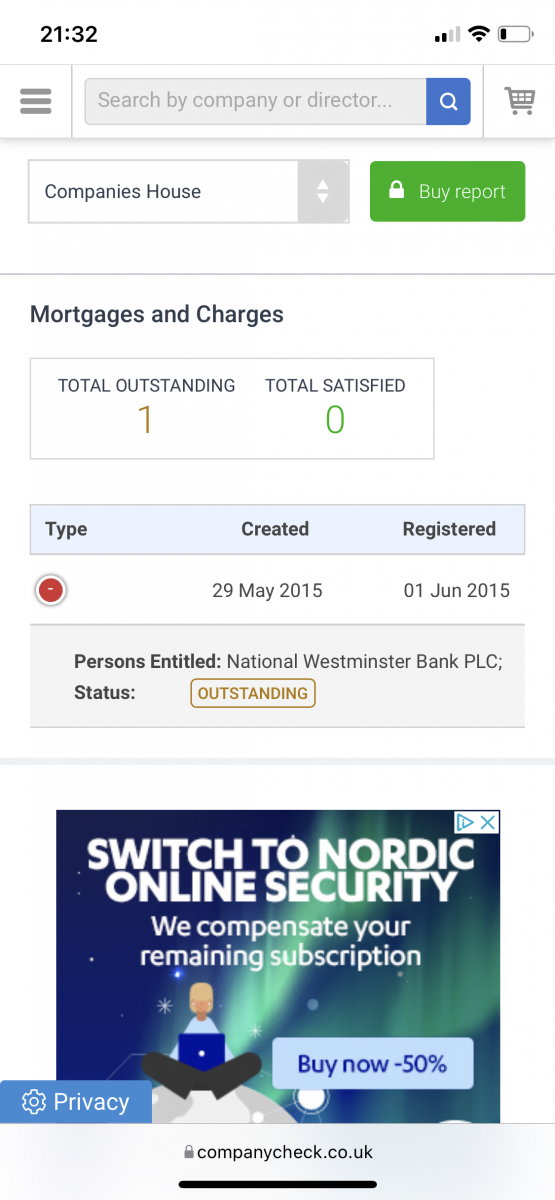Open the AdChoices info icon
This screenshot has height=1200, width=555.
pyautogui.click(x=465, y=822)
